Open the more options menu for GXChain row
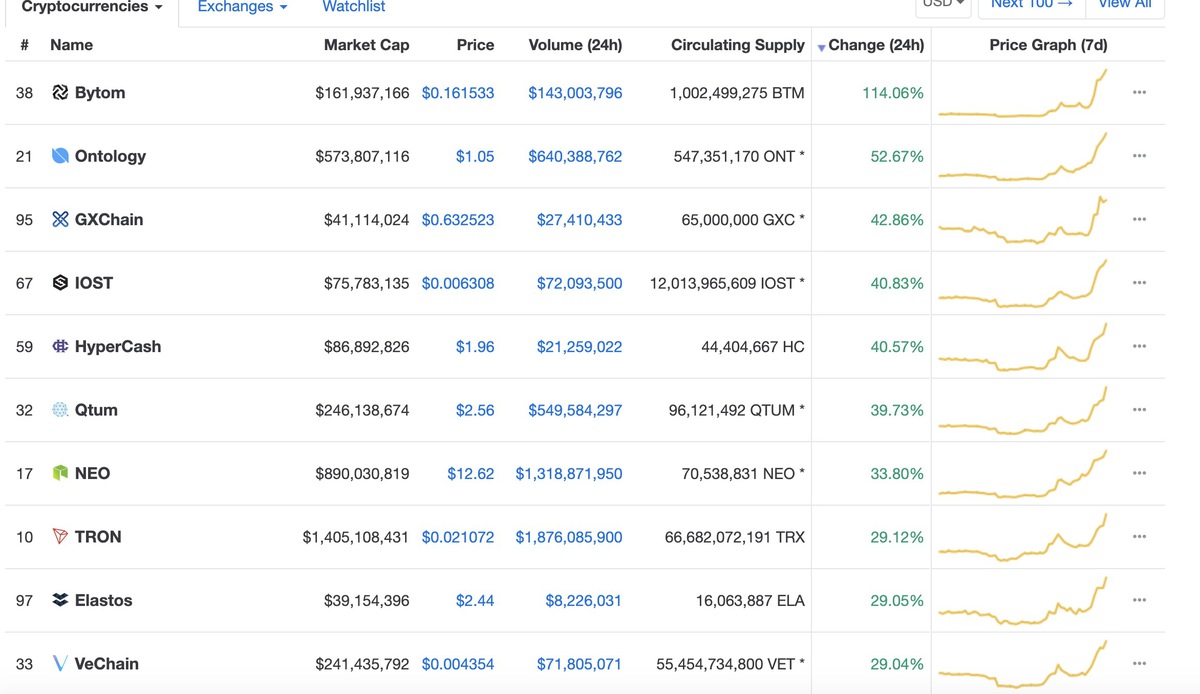 click(1139, 220)
